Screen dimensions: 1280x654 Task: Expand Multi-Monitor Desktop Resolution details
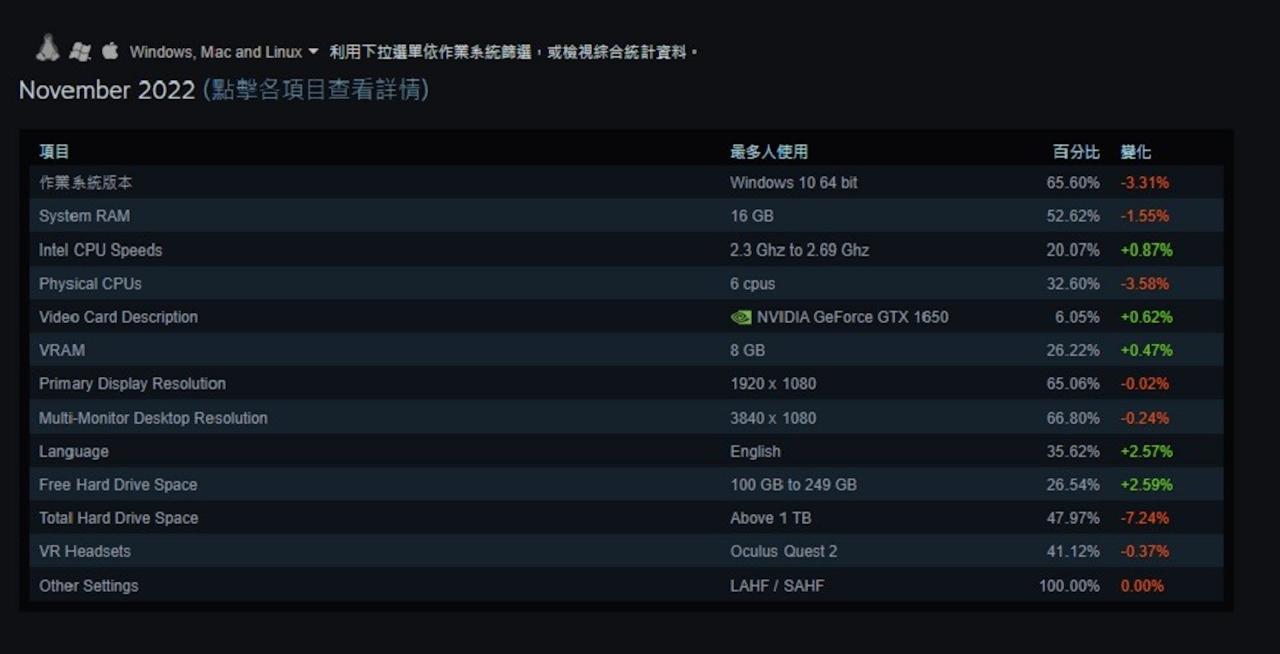point(153,418)
